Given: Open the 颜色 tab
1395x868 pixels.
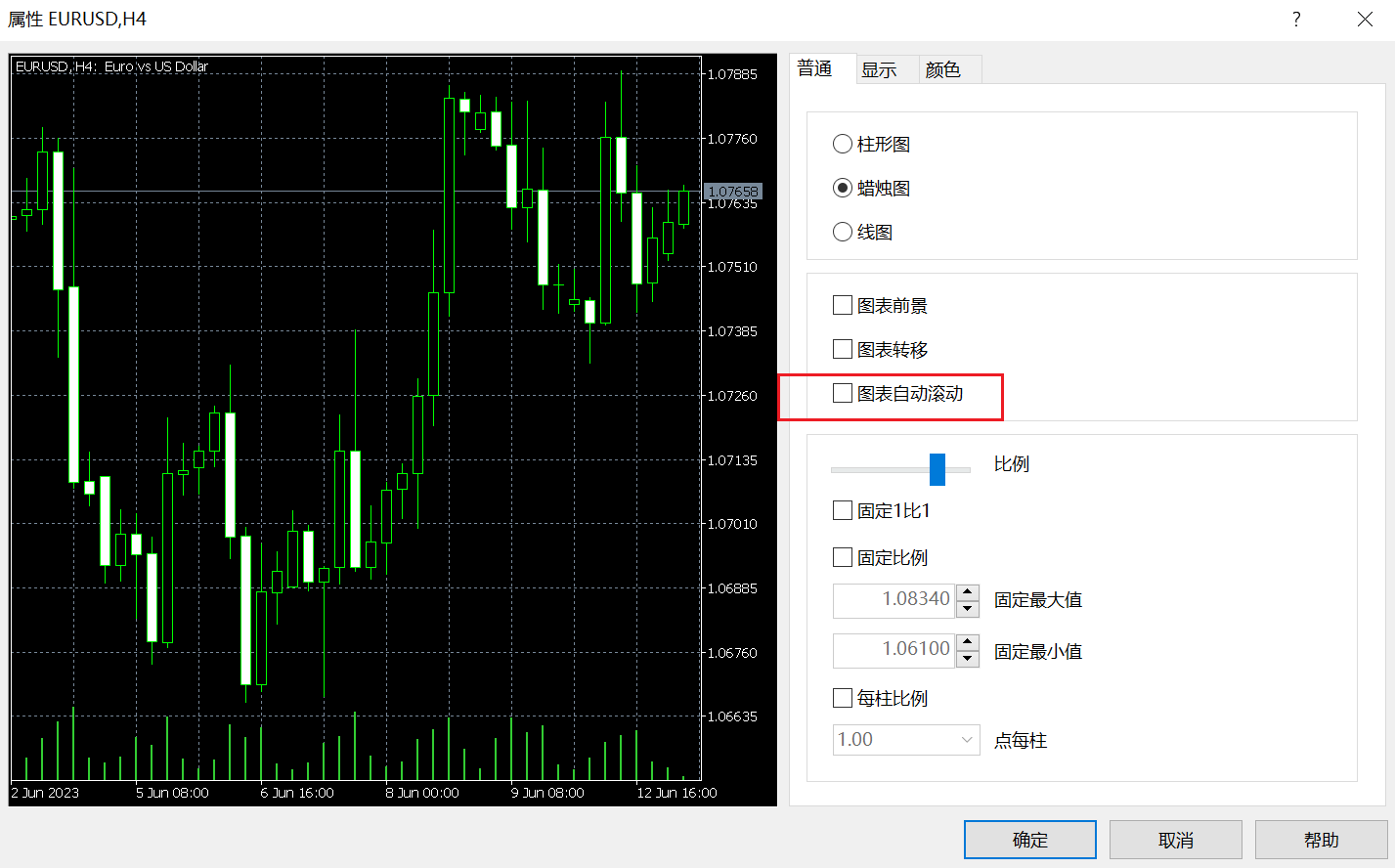Looking at the screenshot, I should pos(943,70).
